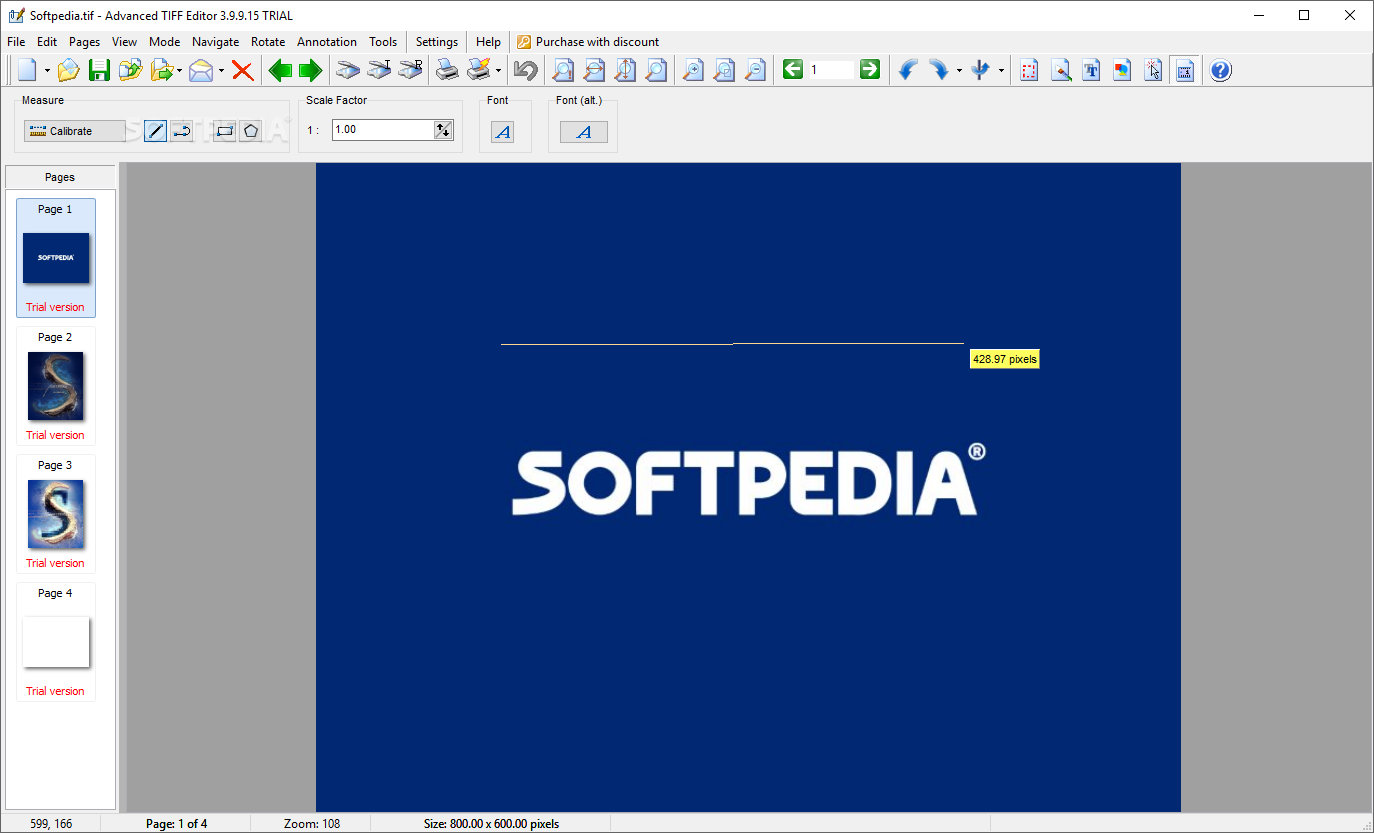Select the straight line measure tool
Viewport: 1374px width, 833px height.
155,131
